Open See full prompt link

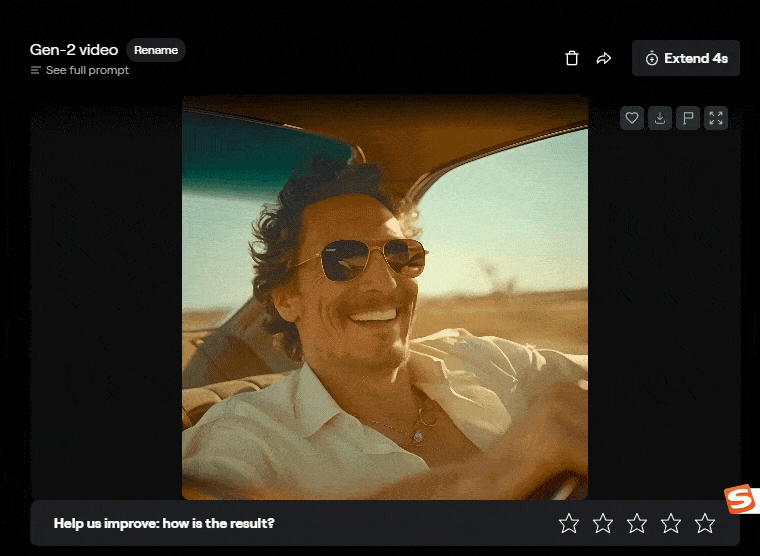pyautogui.click(x=80, y=70)
